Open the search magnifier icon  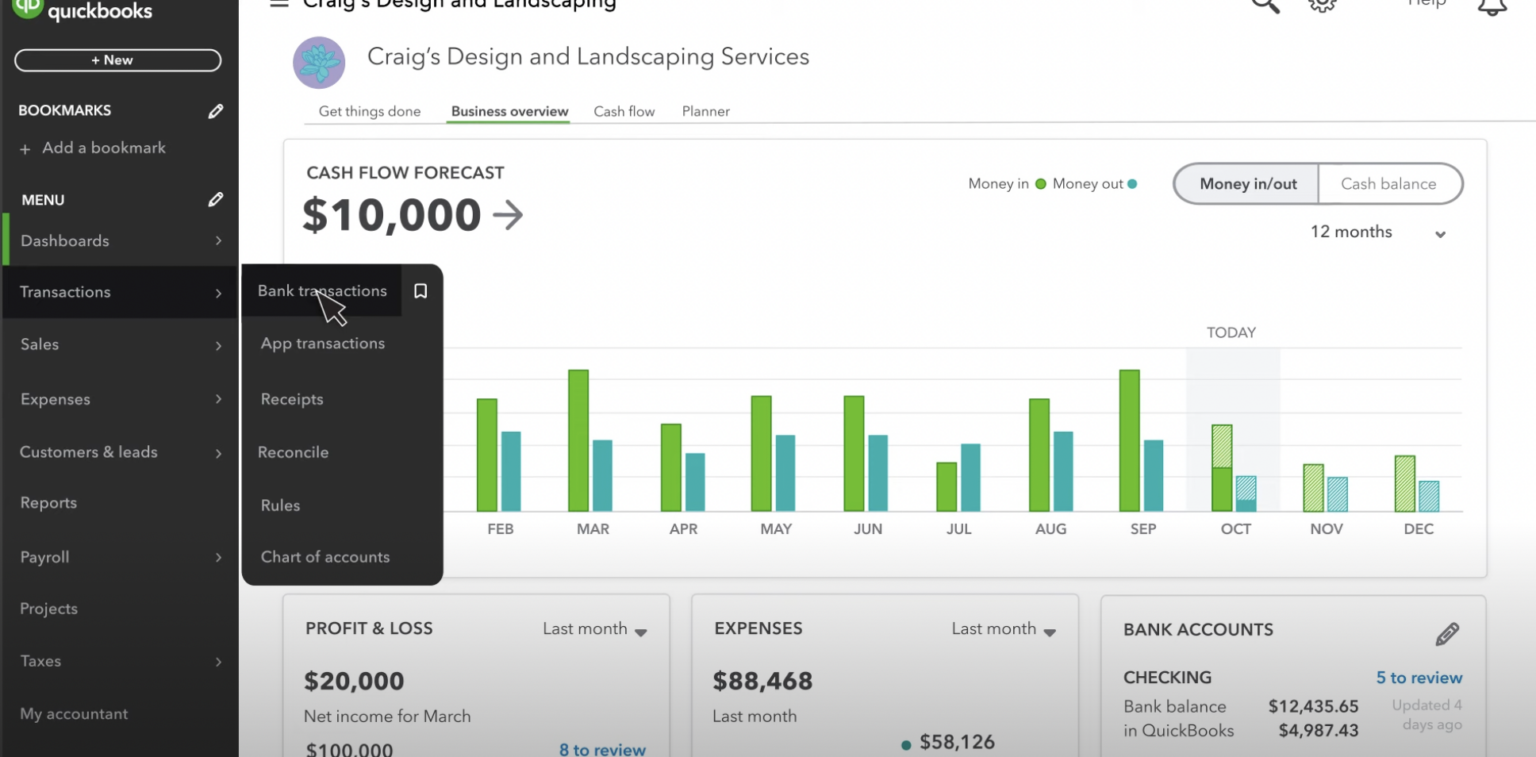(1263, 5)
